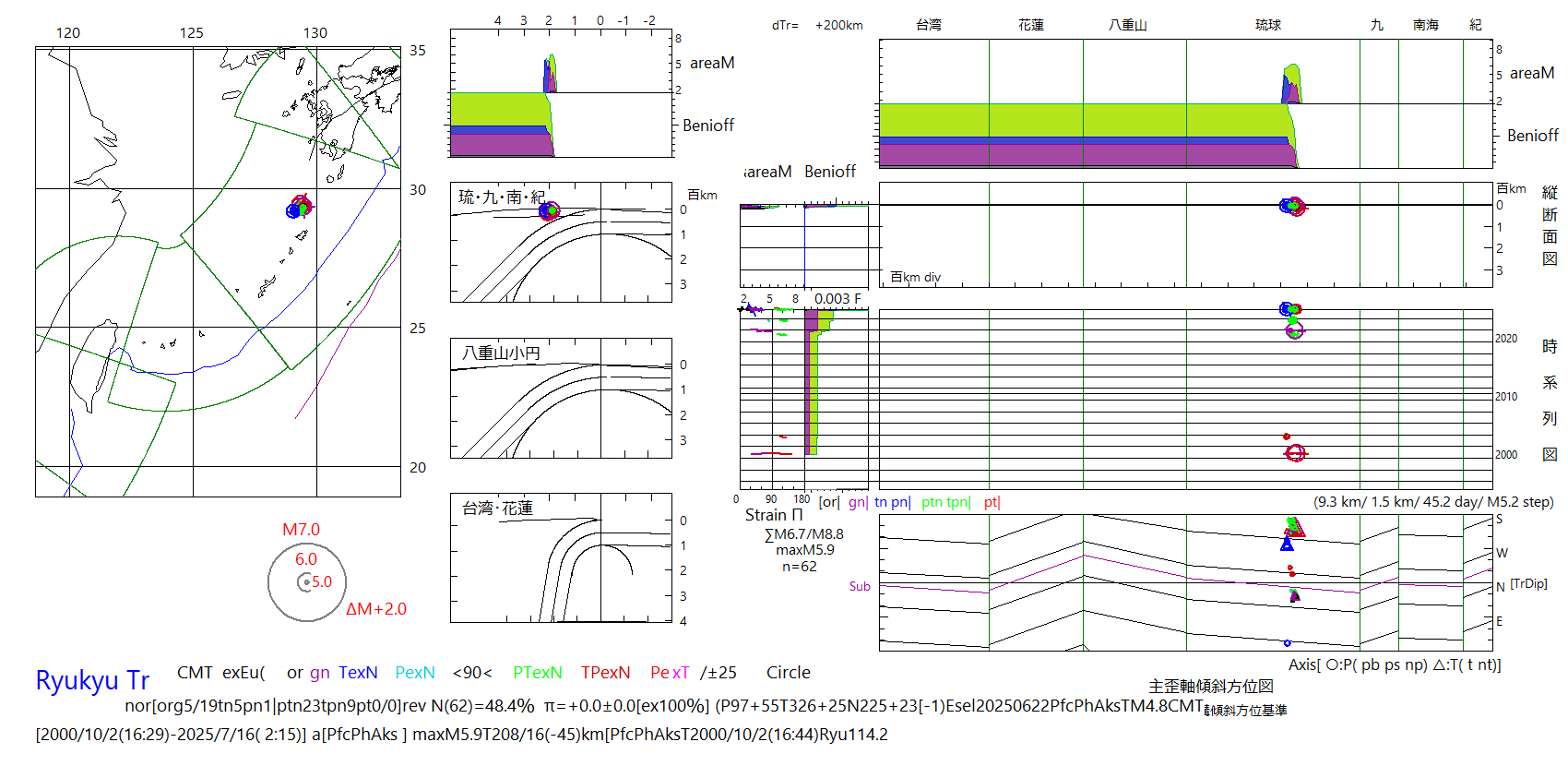Viewport: 1568px width, 766px height.
Task: Select the 琉球 region column header
Action: click(1267, 25)
